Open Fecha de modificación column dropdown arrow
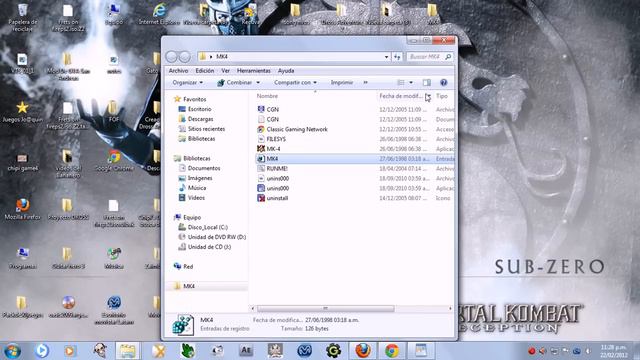Viewport: 640px width, 360px height. [427, 96]
